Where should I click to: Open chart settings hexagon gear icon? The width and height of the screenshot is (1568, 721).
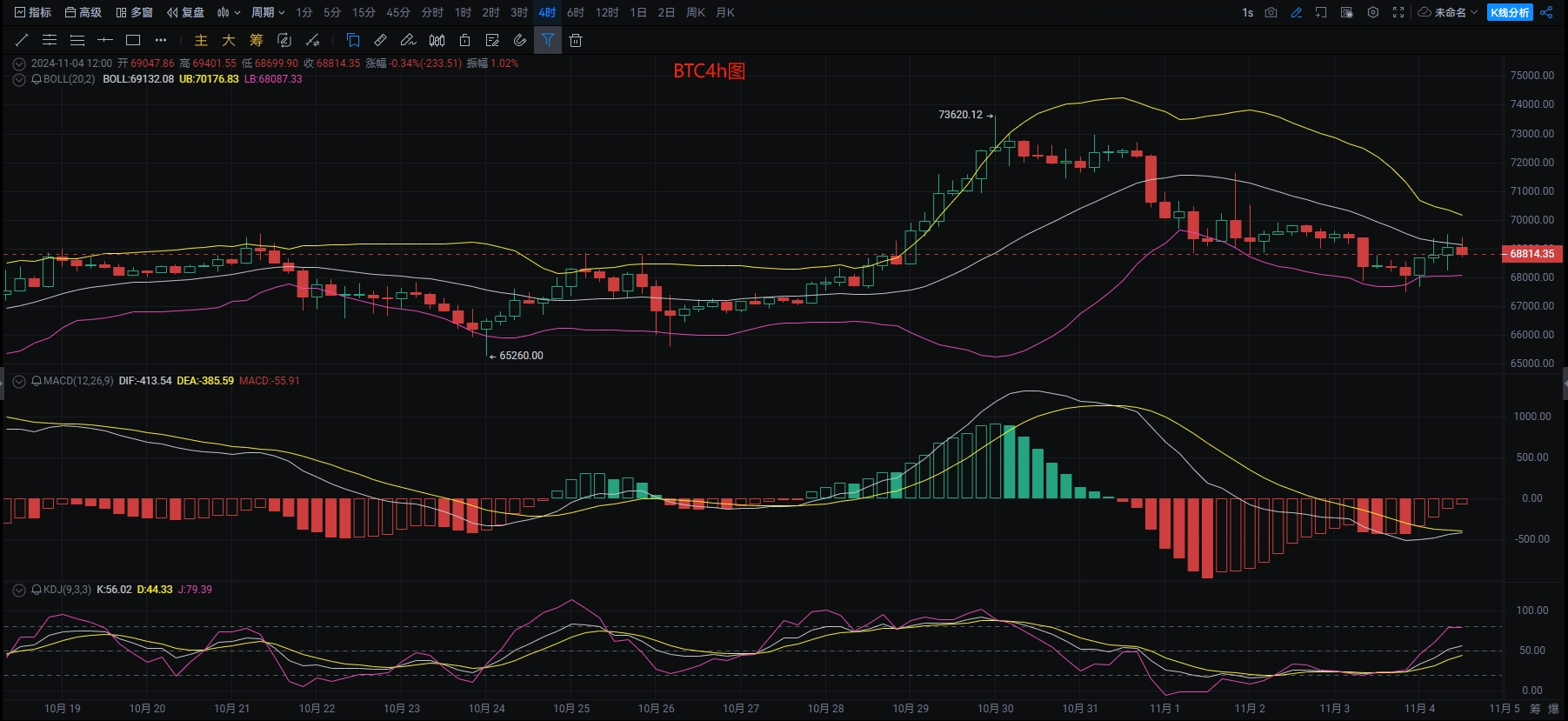click(1373, 12)
